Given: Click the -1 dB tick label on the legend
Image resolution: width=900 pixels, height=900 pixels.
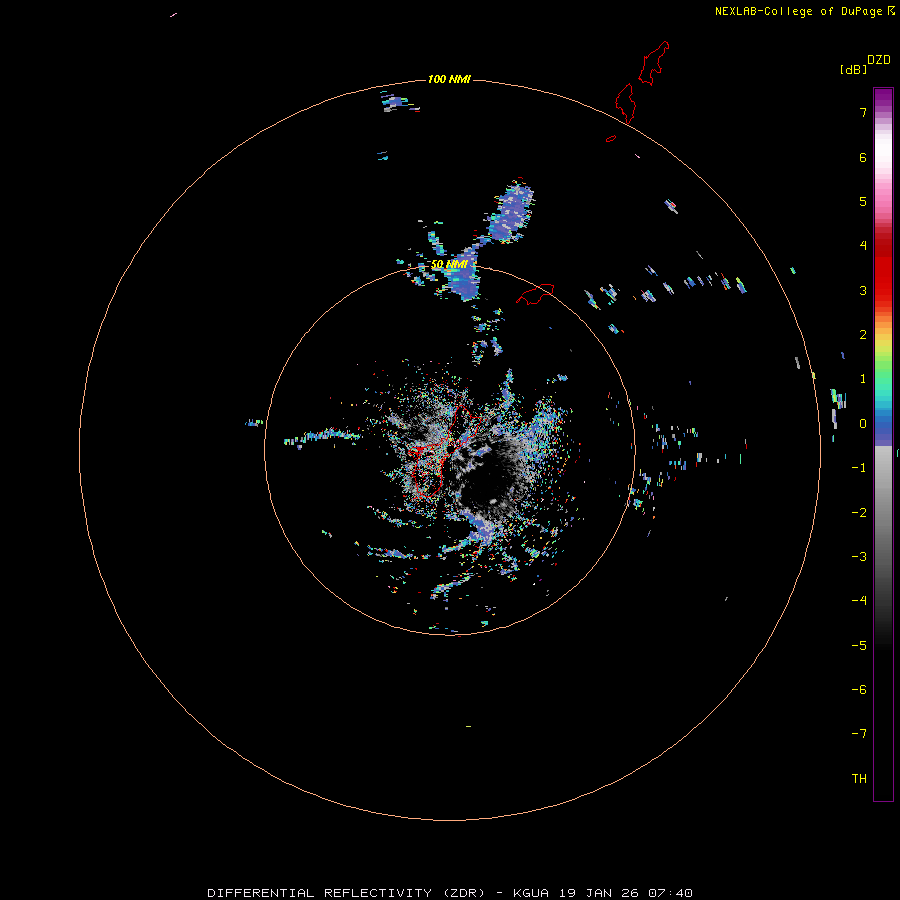Looking at the screenshot, I should pyautogui.click(x=859, y=468).
